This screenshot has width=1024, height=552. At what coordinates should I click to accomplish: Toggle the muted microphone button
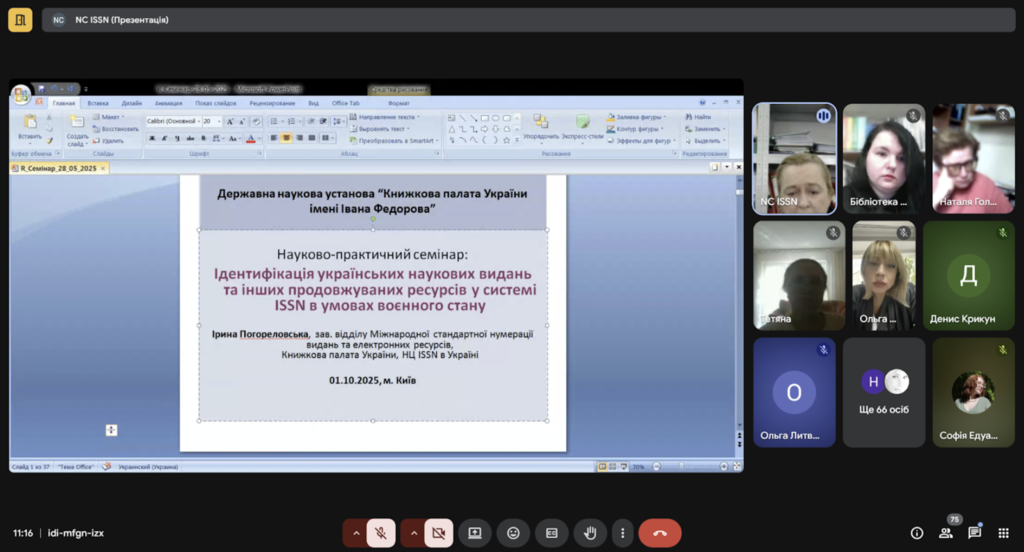tap(380, 533)
